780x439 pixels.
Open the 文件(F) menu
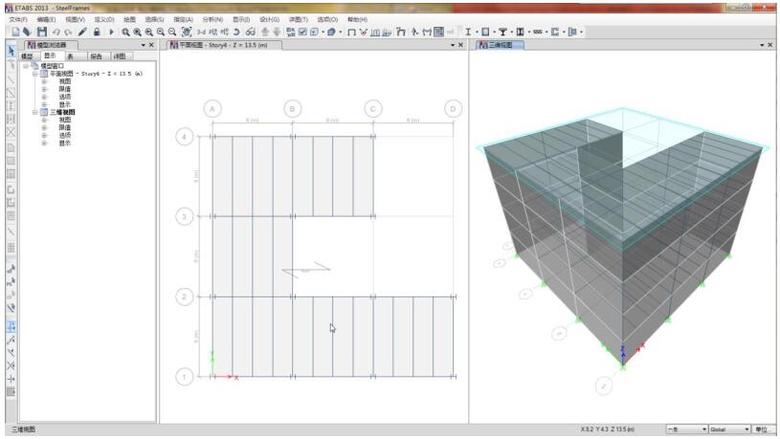[18, 19]
